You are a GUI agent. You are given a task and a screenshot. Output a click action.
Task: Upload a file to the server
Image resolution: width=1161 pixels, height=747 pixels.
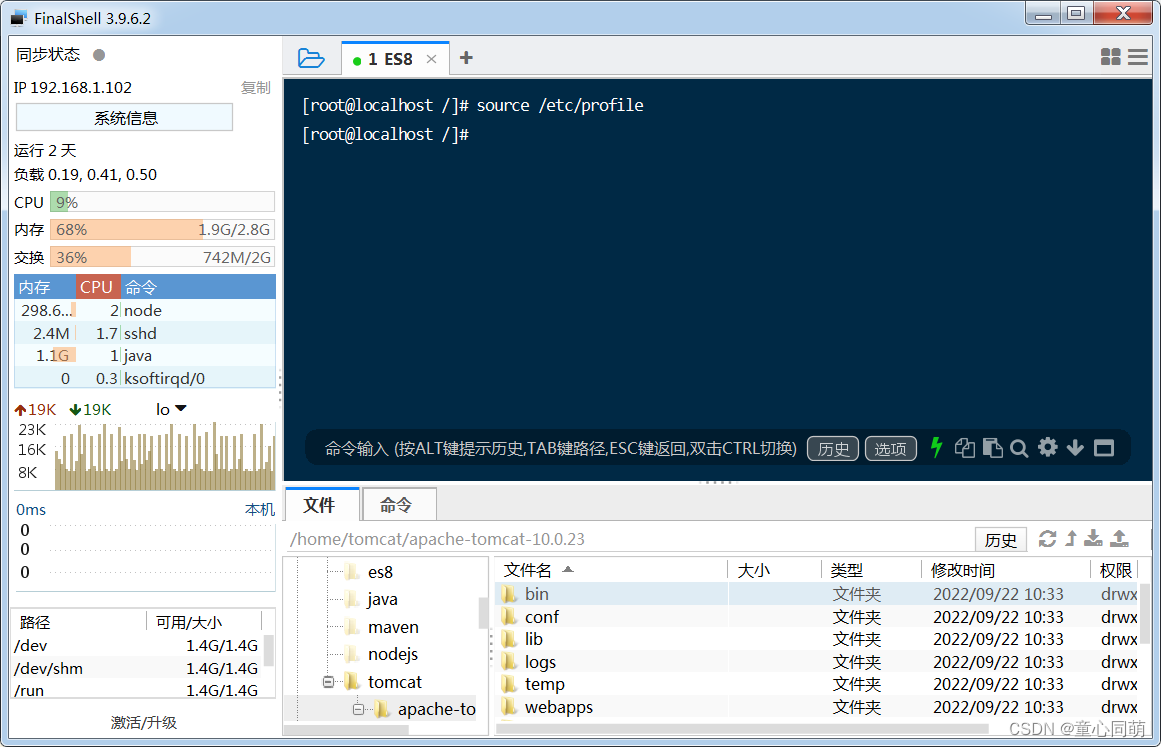pyautogui.click(x=1120, y=539)
